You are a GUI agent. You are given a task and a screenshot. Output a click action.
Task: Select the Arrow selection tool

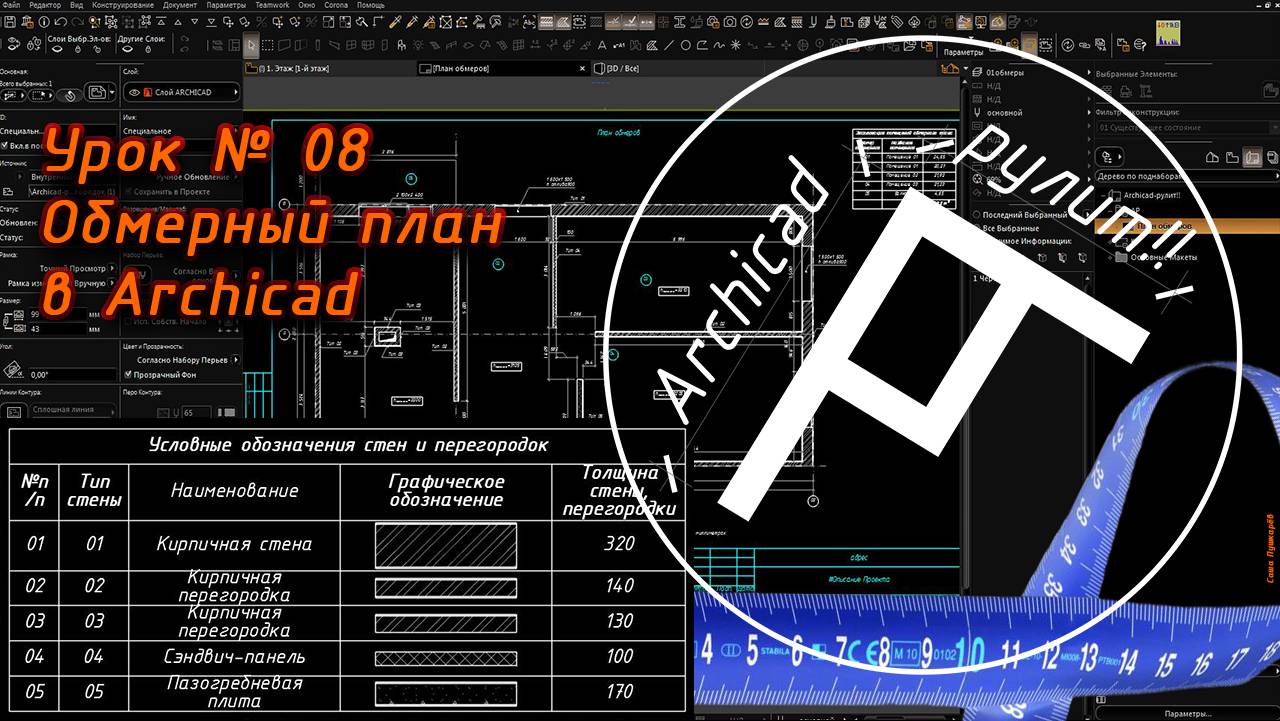tap(251, 44)
